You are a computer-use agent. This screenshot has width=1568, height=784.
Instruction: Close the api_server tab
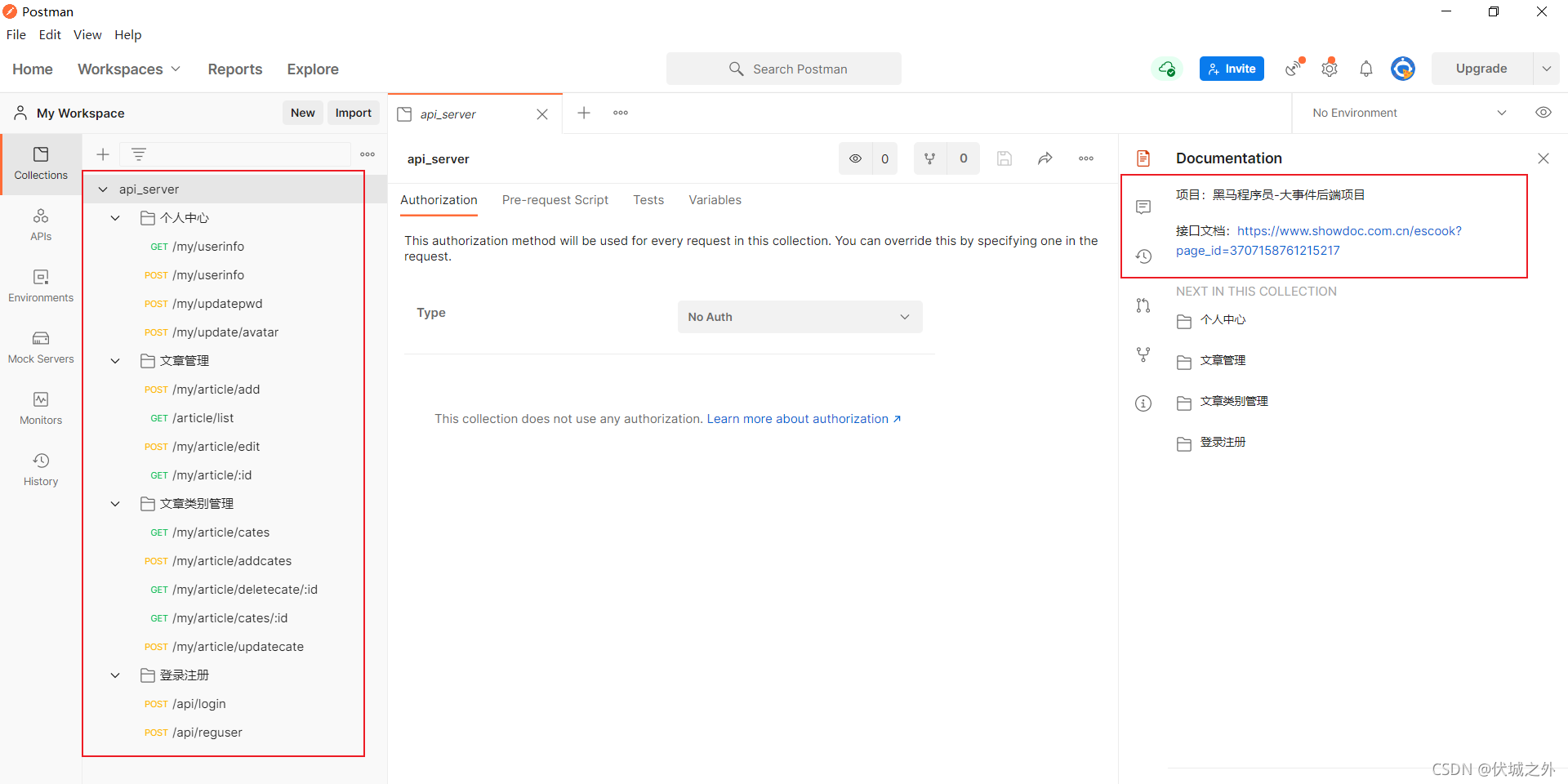[x=542, y=114]
